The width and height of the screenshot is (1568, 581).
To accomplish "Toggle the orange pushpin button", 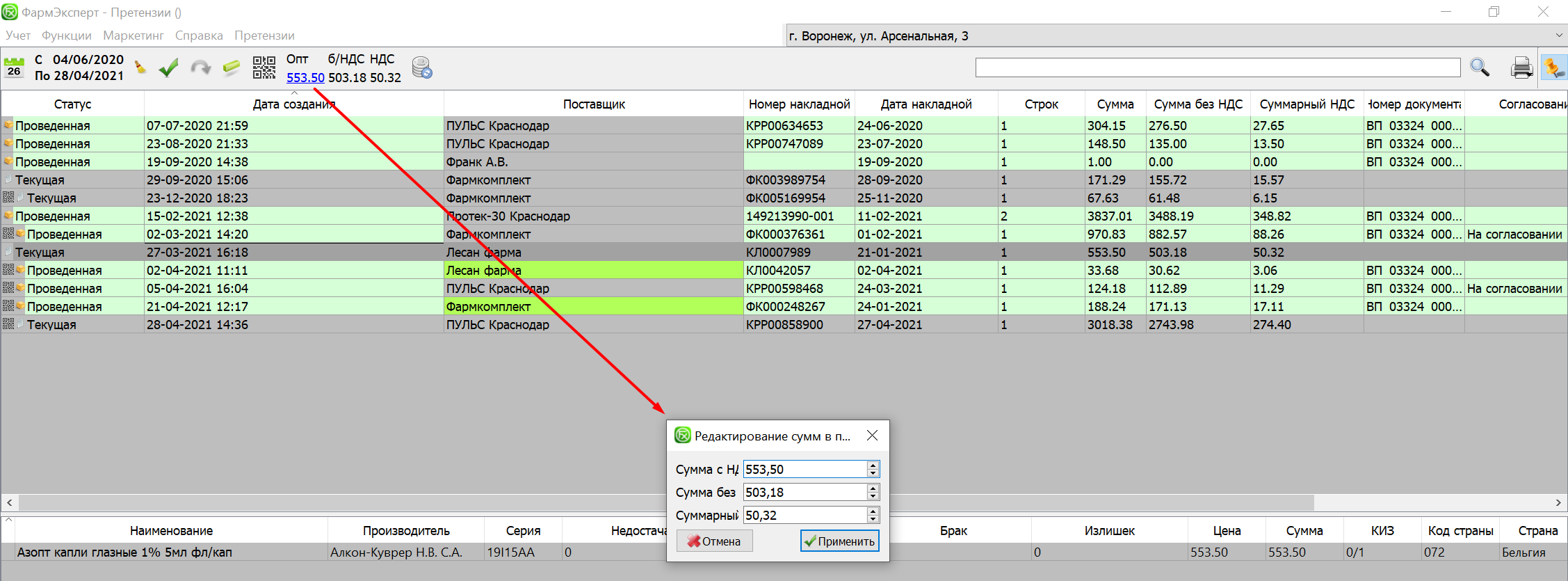I will point(1553,67).
